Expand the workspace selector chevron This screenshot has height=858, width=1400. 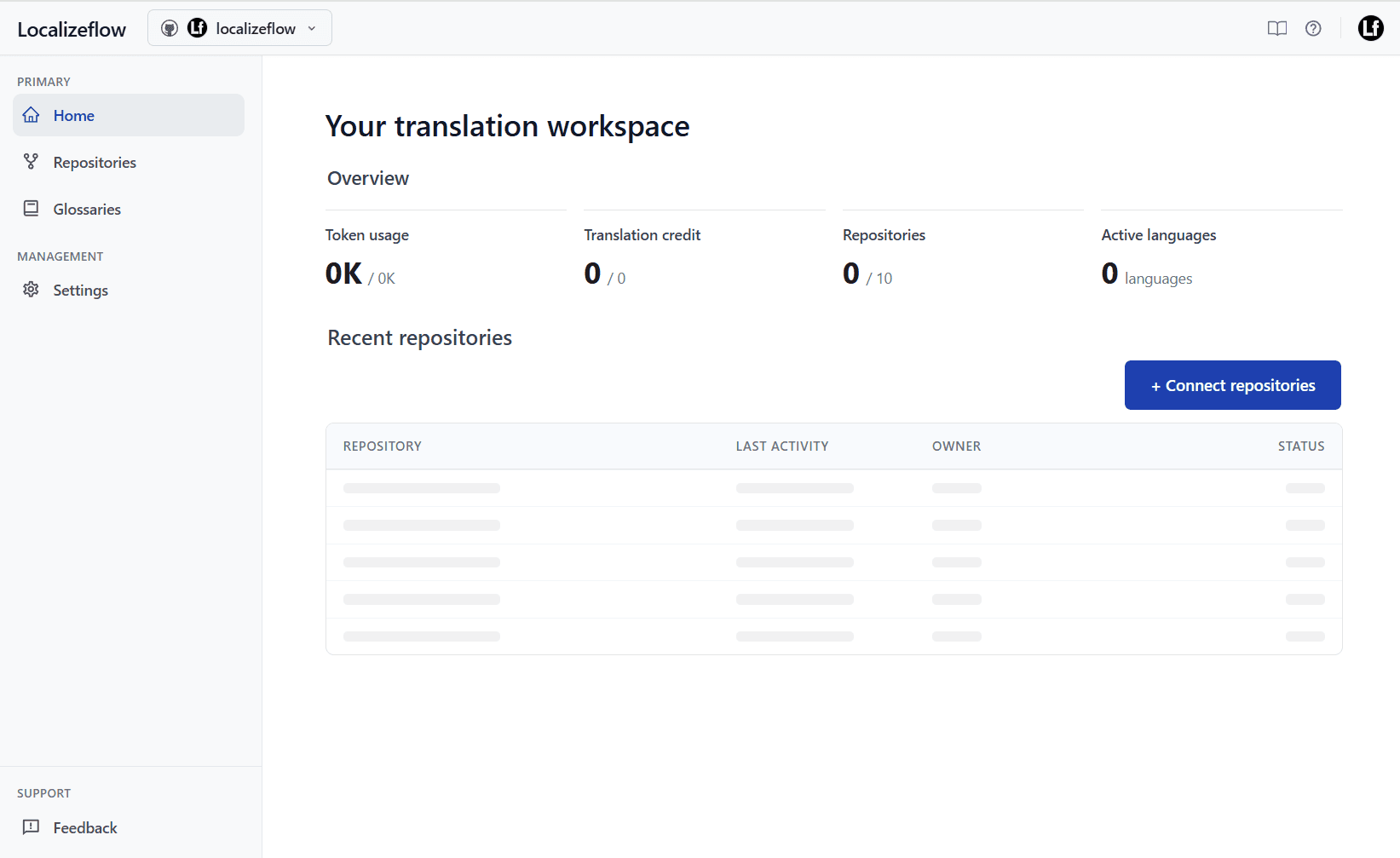coord(312,27)
